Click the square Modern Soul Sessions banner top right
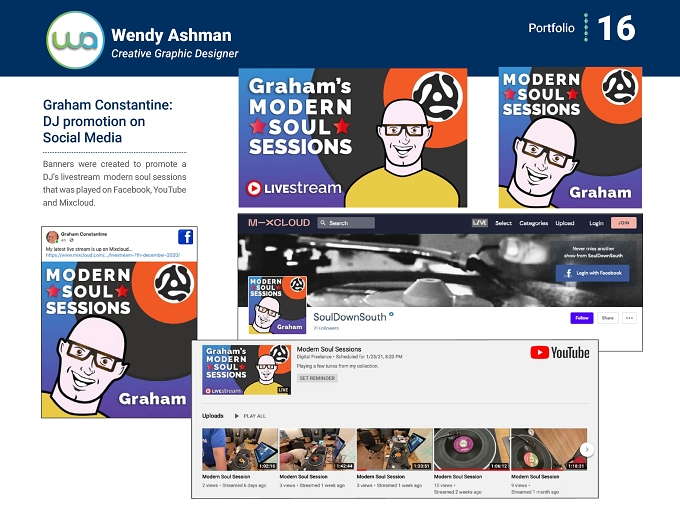 (x=570, y=137)
